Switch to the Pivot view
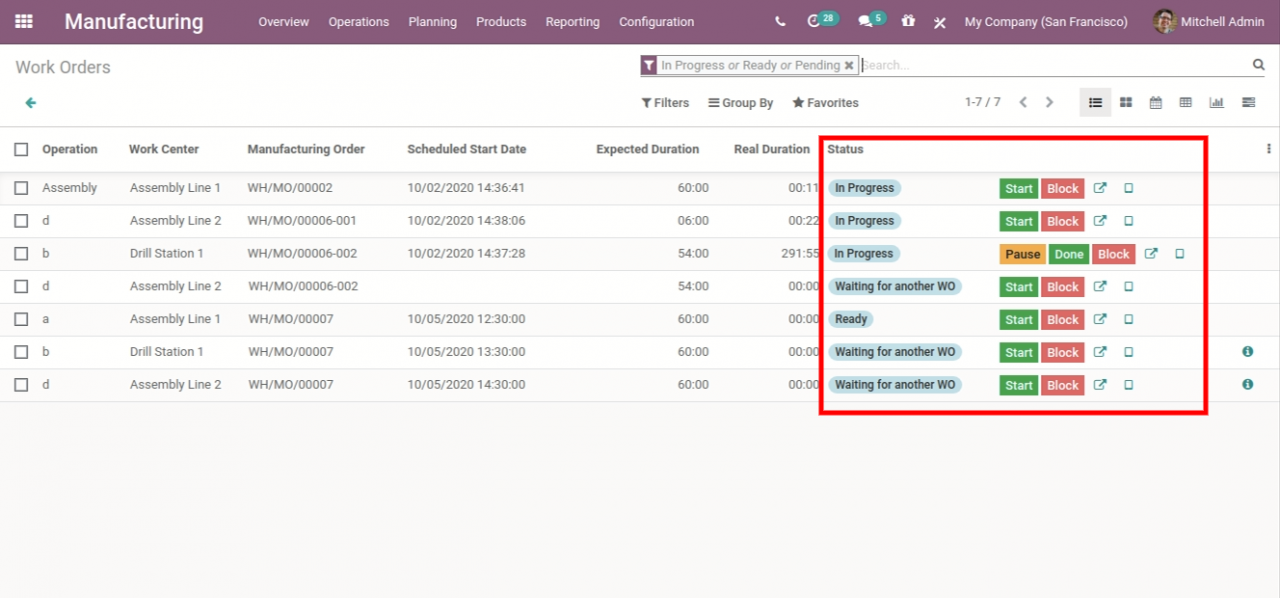 tap(1185, 102)
